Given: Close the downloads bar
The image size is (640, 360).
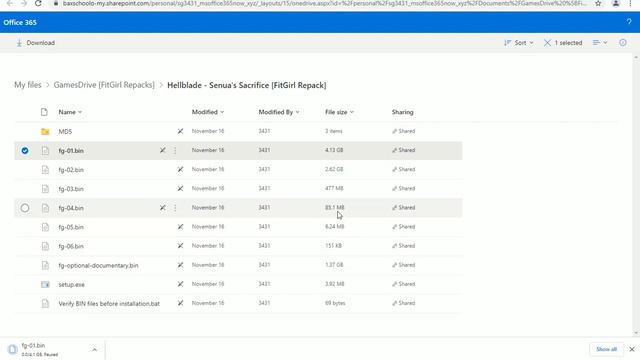Looking at the screenshot, I should 632,349.
